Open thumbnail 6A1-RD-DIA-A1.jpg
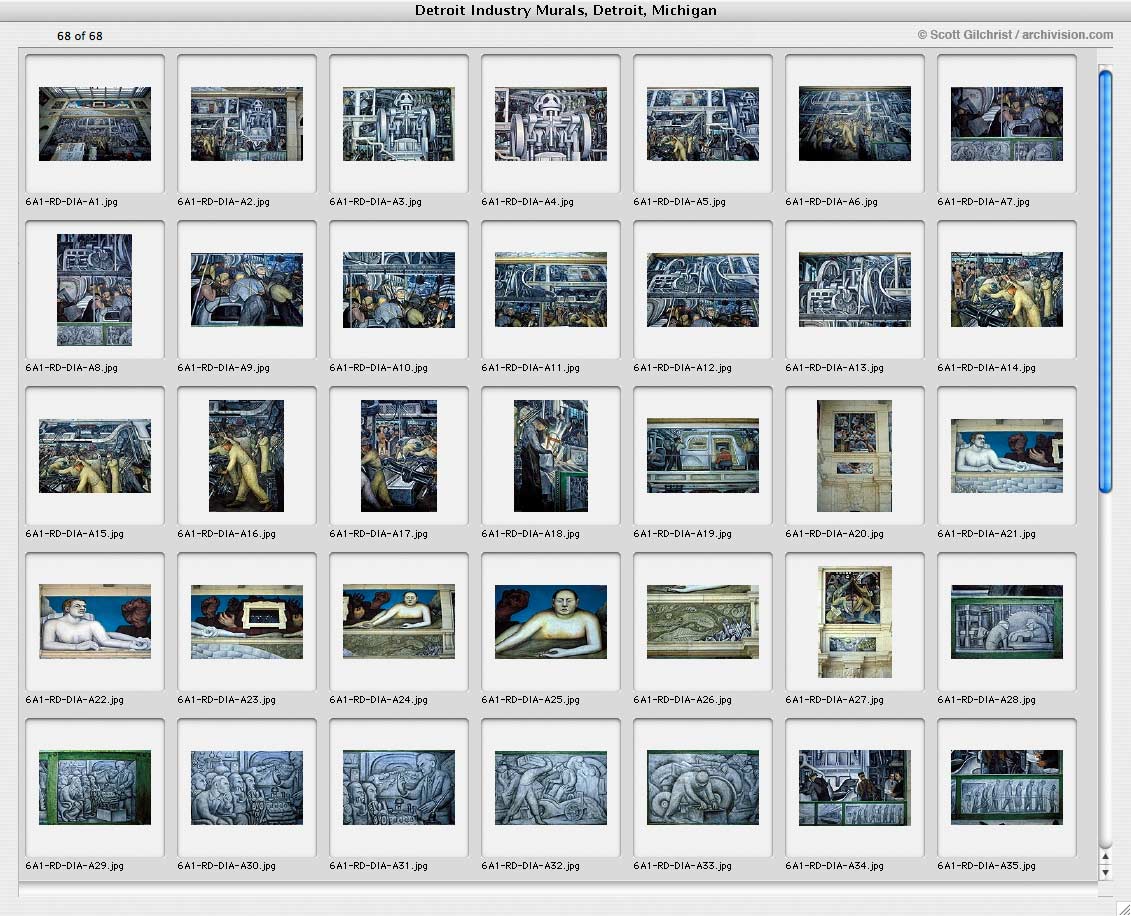Screen dimensions: 1131x916 (x=94, y=124)
